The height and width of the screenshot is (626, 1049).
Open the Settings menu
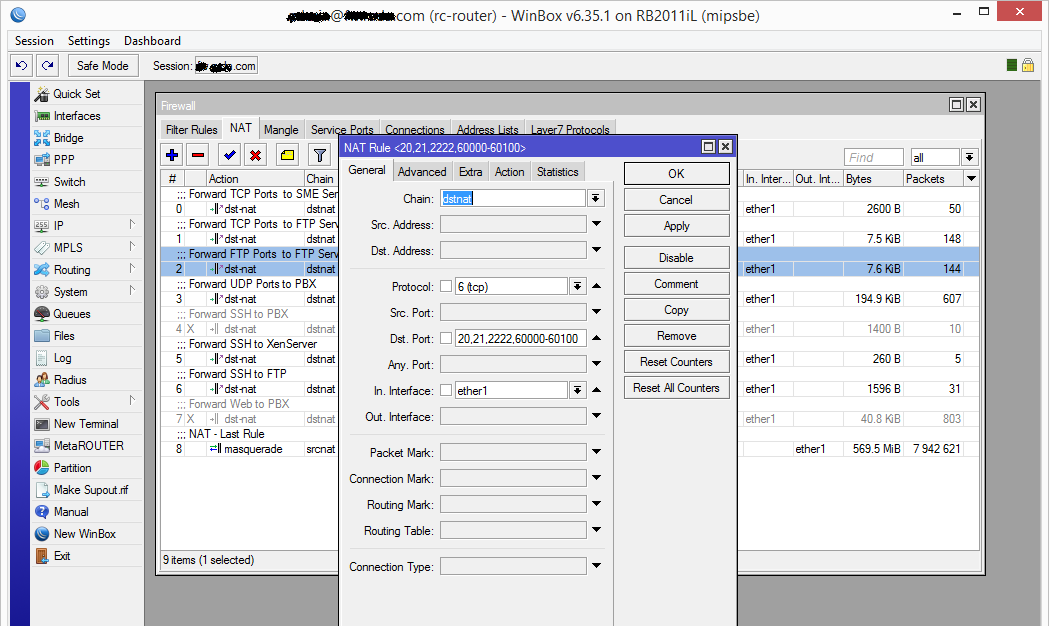pyautogui.click(x=88, y=41)
